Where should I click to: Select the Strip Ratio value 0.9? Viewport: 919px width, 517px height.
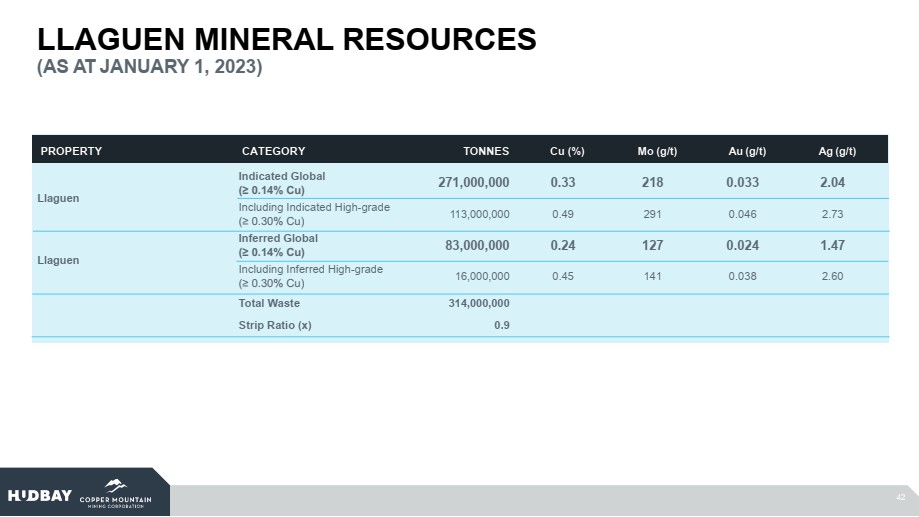(501, 324)
